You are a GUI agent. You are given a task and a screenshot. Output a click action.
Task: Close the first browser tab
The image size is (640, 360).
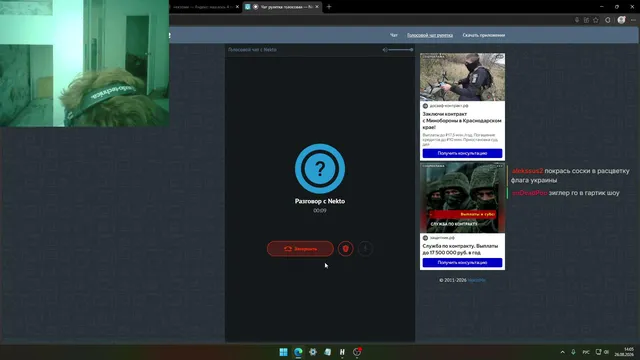coord(237,7)
